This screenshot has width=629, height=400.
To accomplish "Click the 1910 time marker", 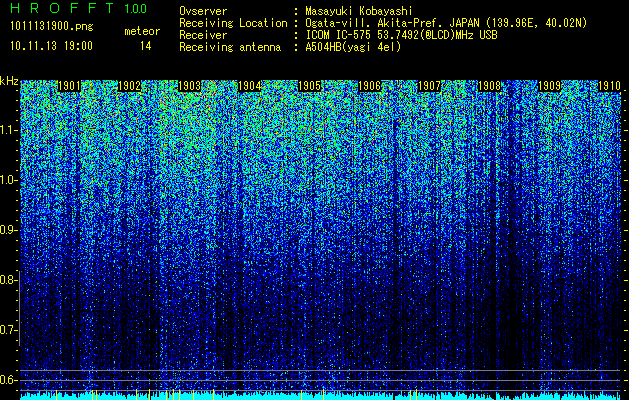I will 609,86.
